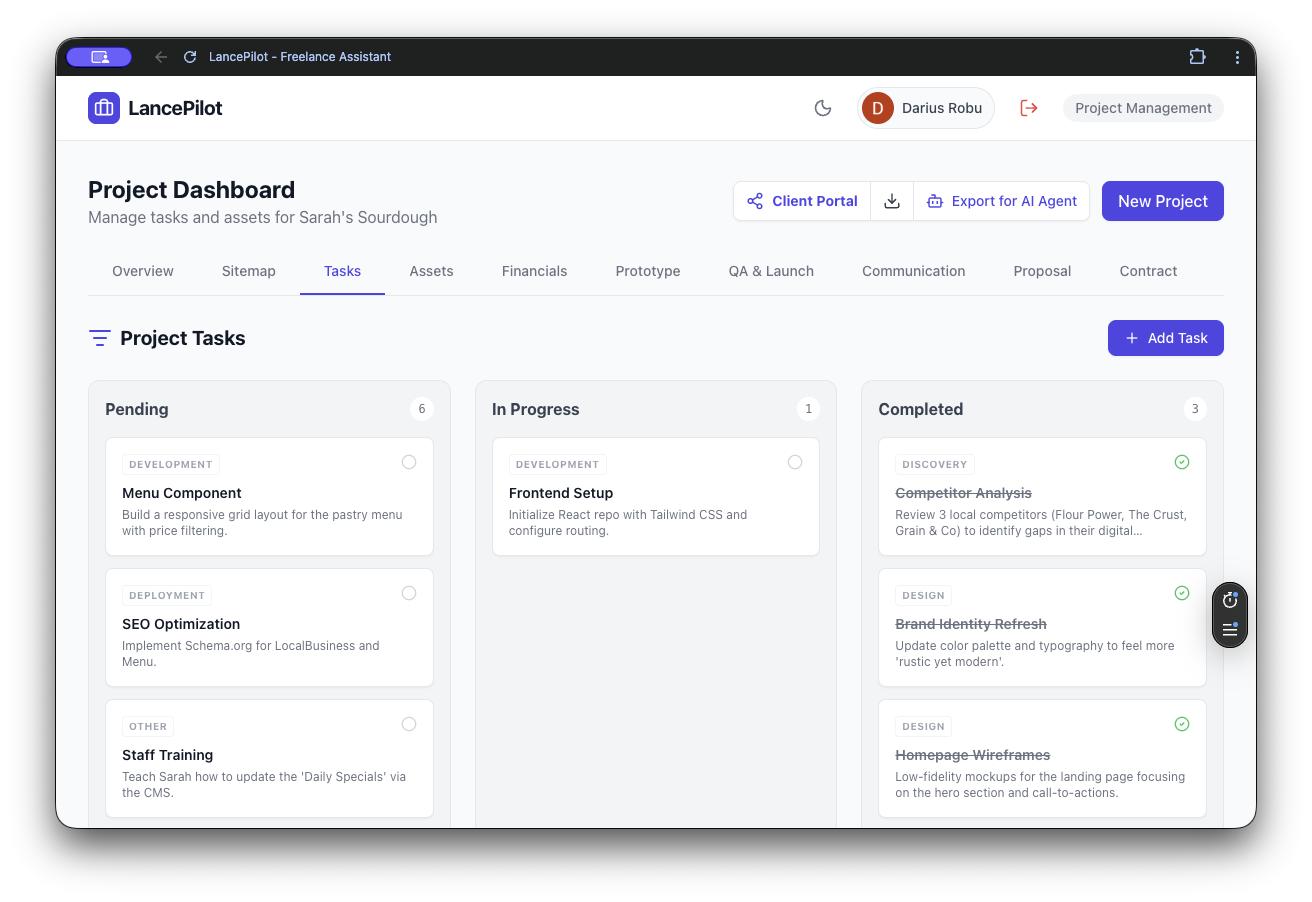The image size is (1312, 902).
Task: Click the In Progress column heading
Action: tap(536, 409)
